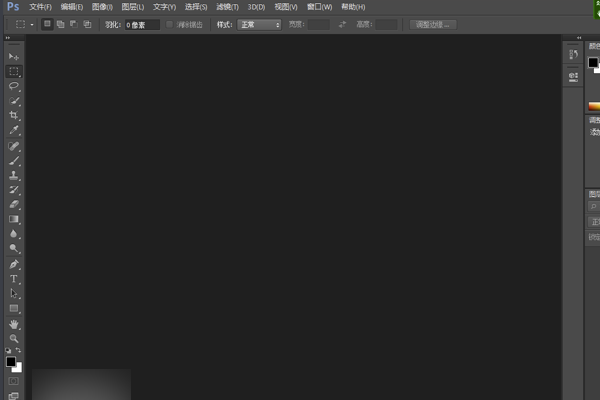This screenshot has height=400, width=600.
Task: Select the Gradient tool
Action: [14, 219]
